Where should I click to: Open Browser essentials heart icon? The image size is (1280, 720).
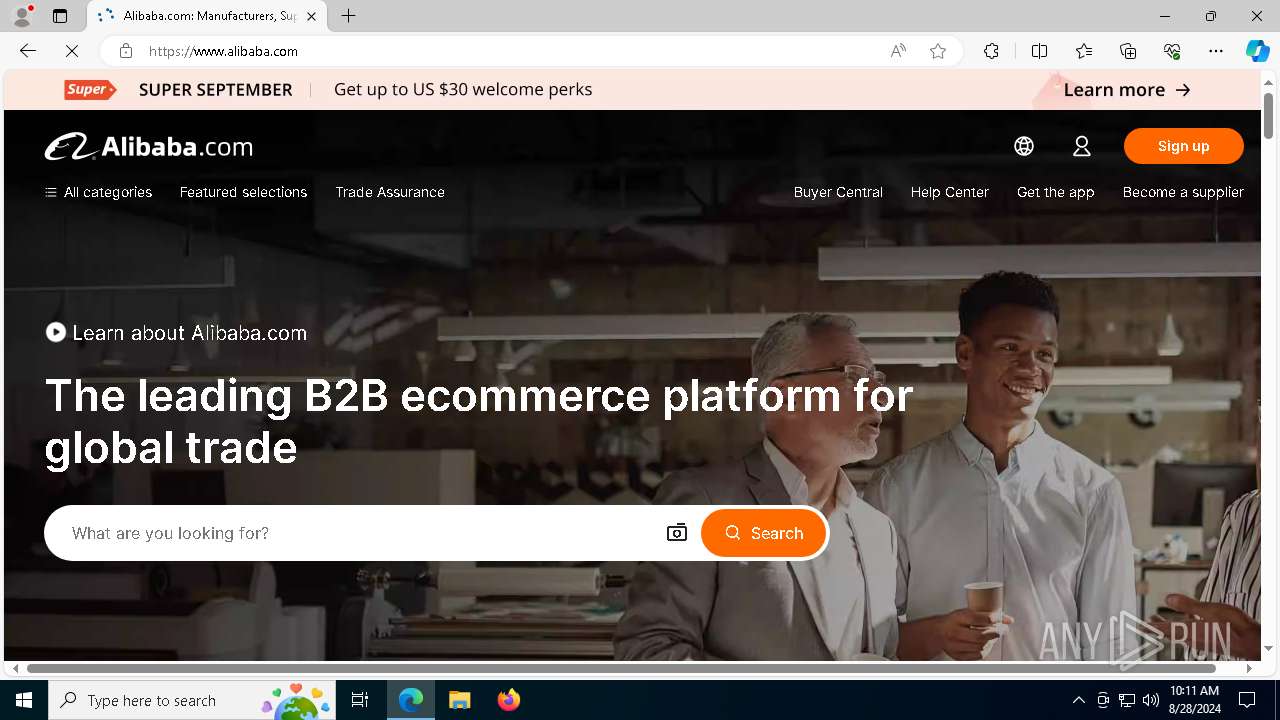1172,51
